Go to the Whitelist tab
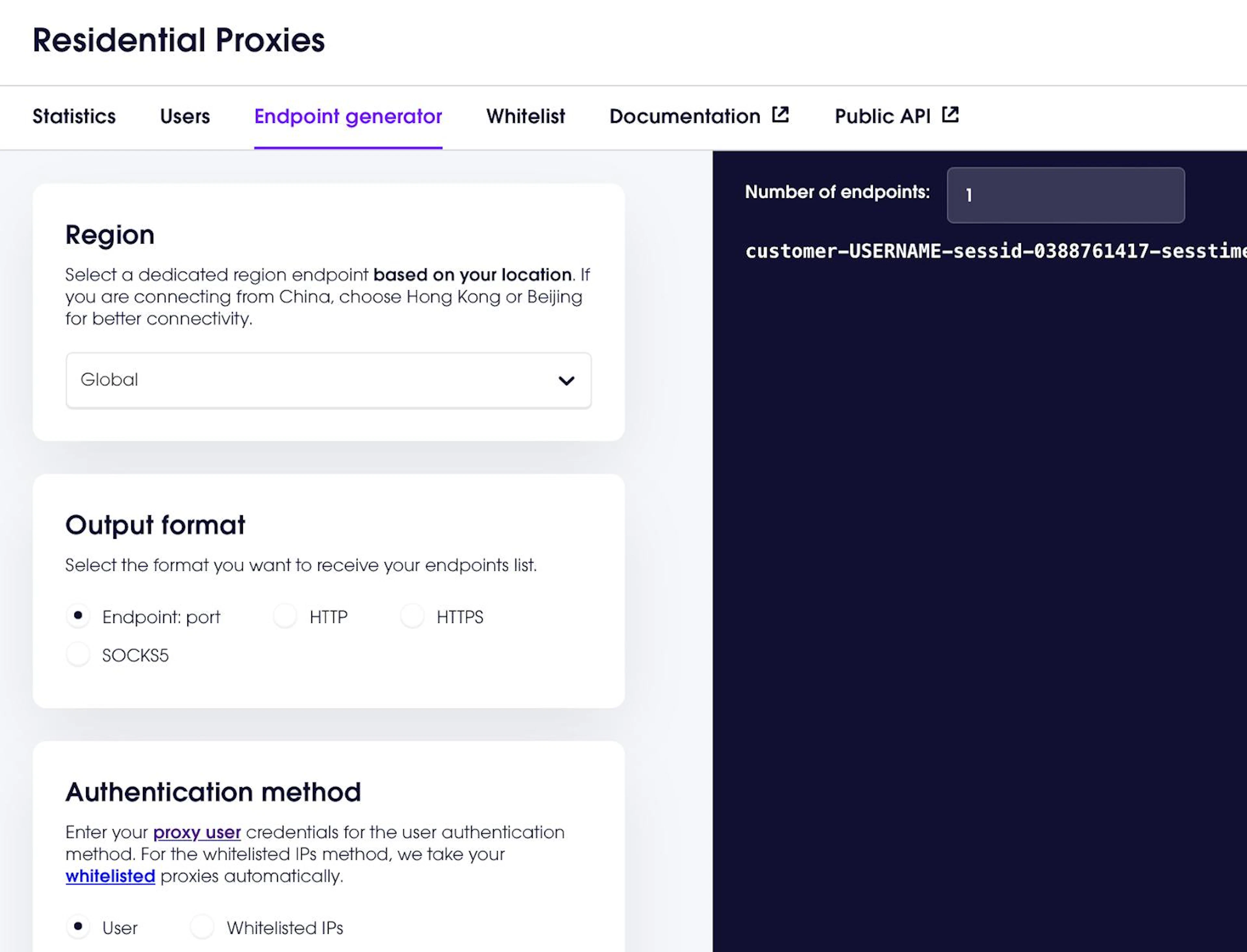This screenshot has height=952, width=1247. (525, 116)
